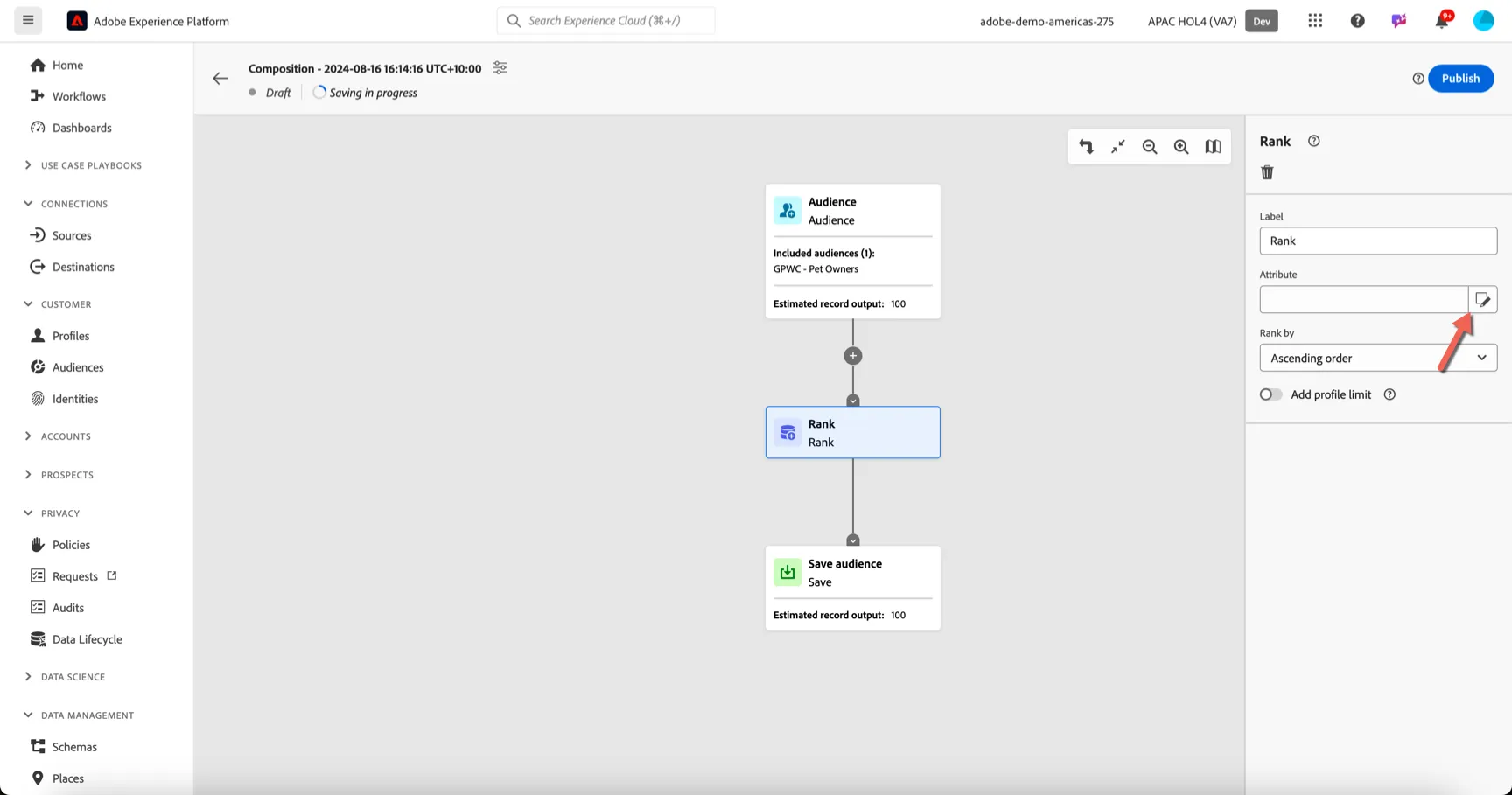The height and width of the screenshot is (795, 1512).
Task: Select the Rank activity node
Action: (x=853, y=432)
